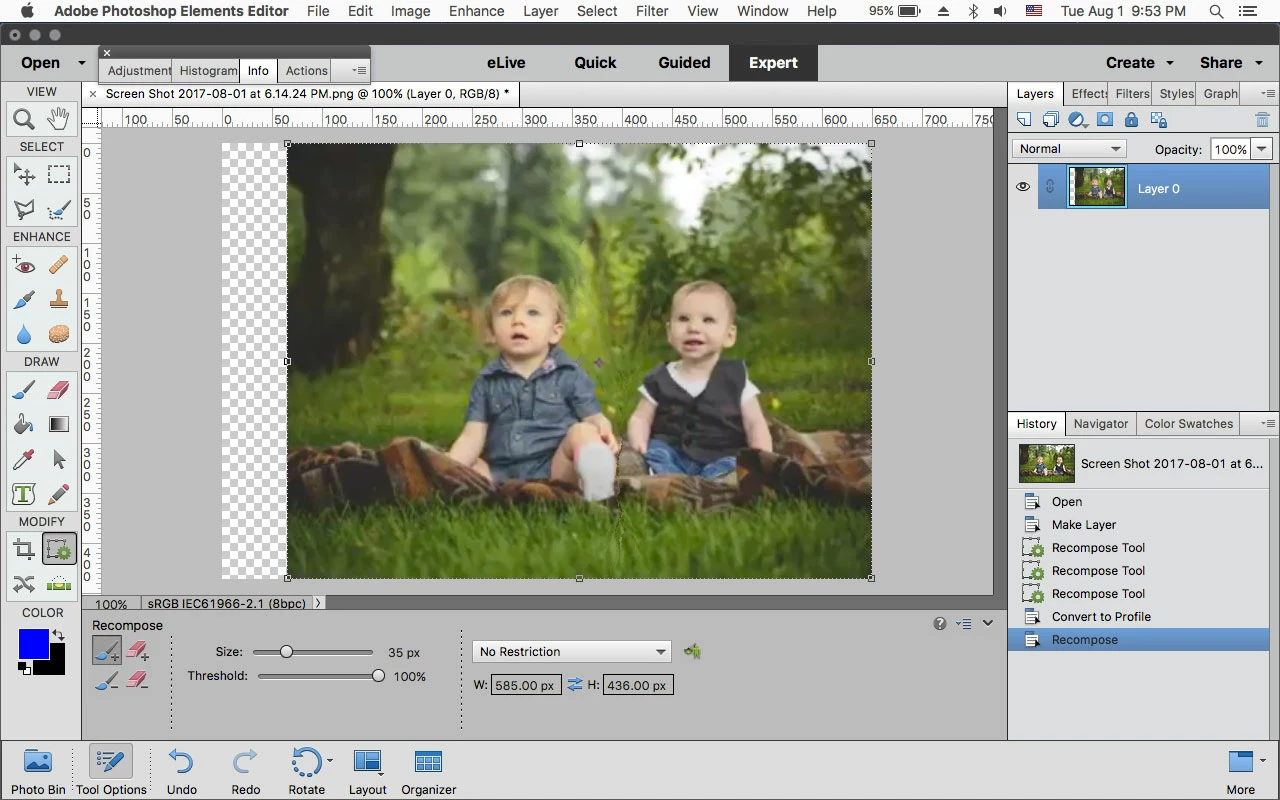
Task: Select the Horizontal Type tool
Action: pyautogui.click(x=24, y=494)
